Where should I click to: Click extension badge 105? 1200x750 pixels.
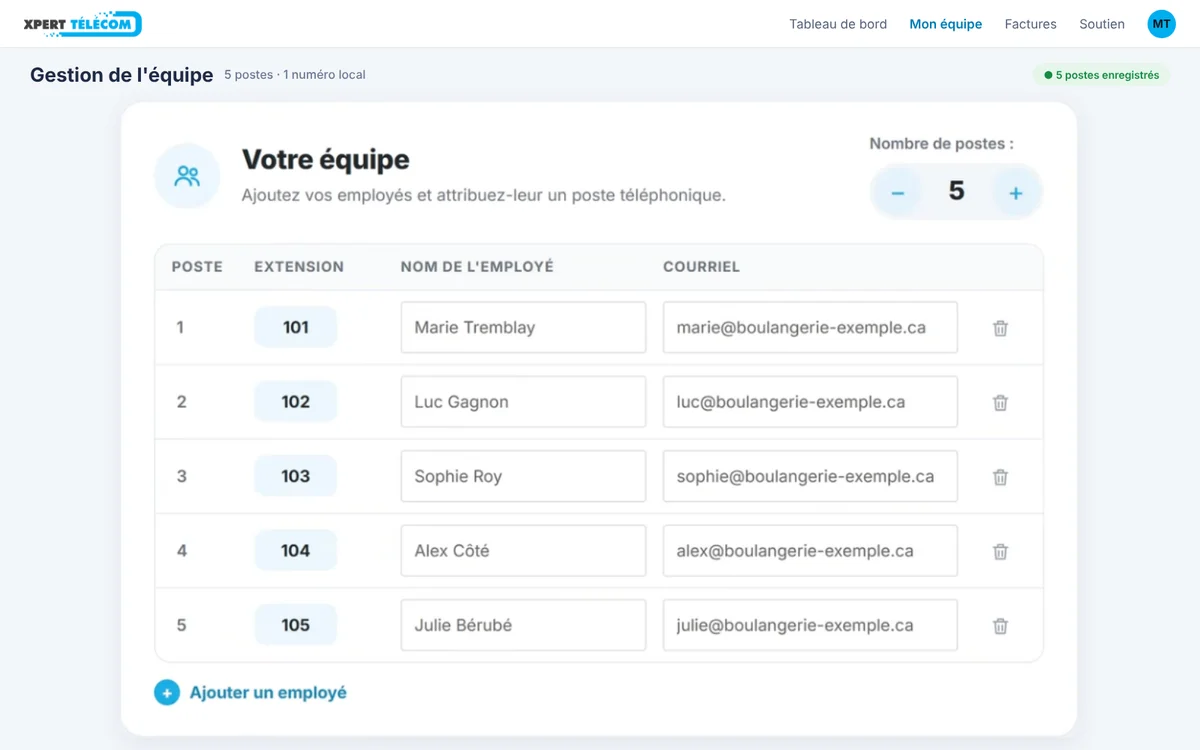[295, 625]
